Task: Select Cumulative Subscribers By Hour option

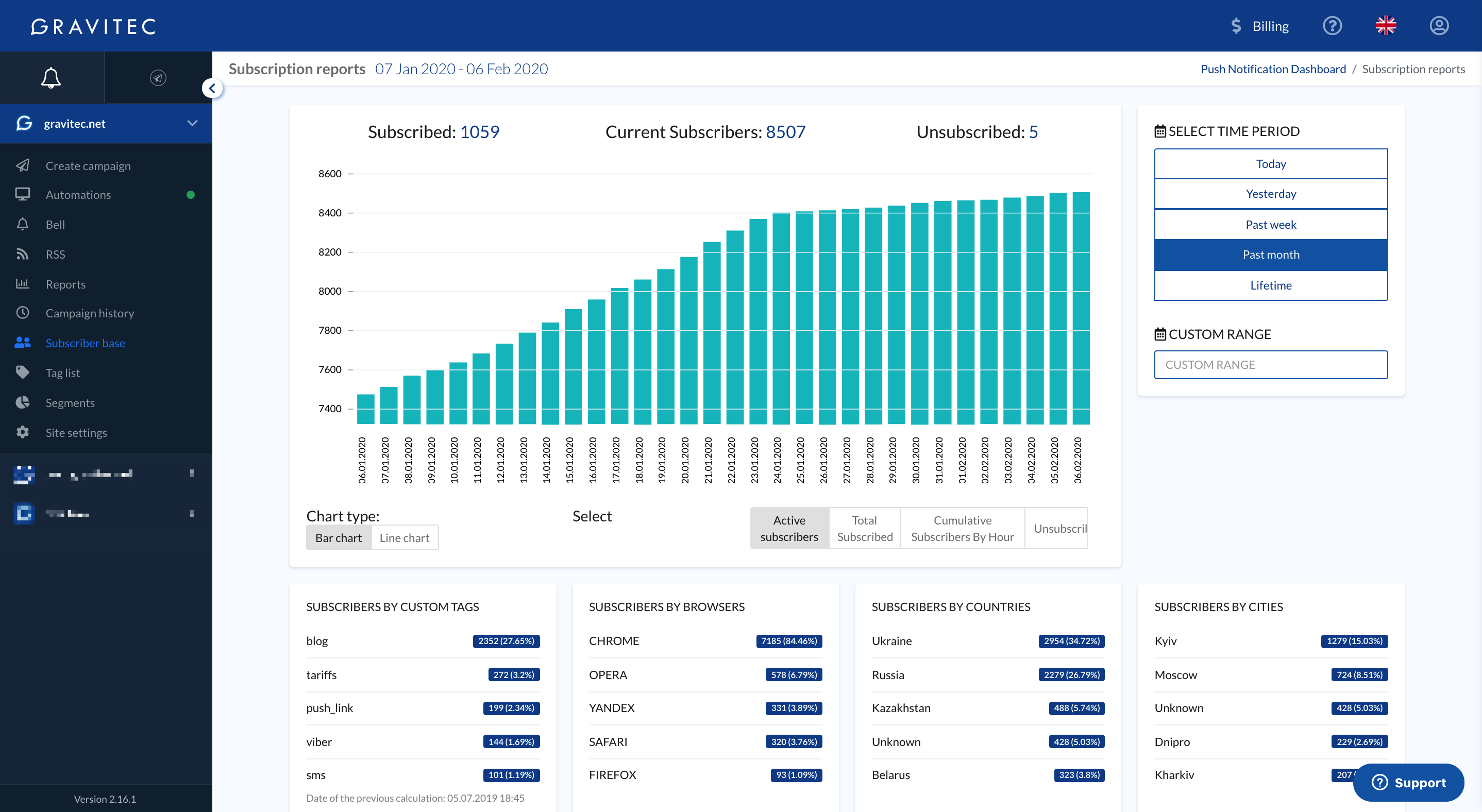Action: 963,528
